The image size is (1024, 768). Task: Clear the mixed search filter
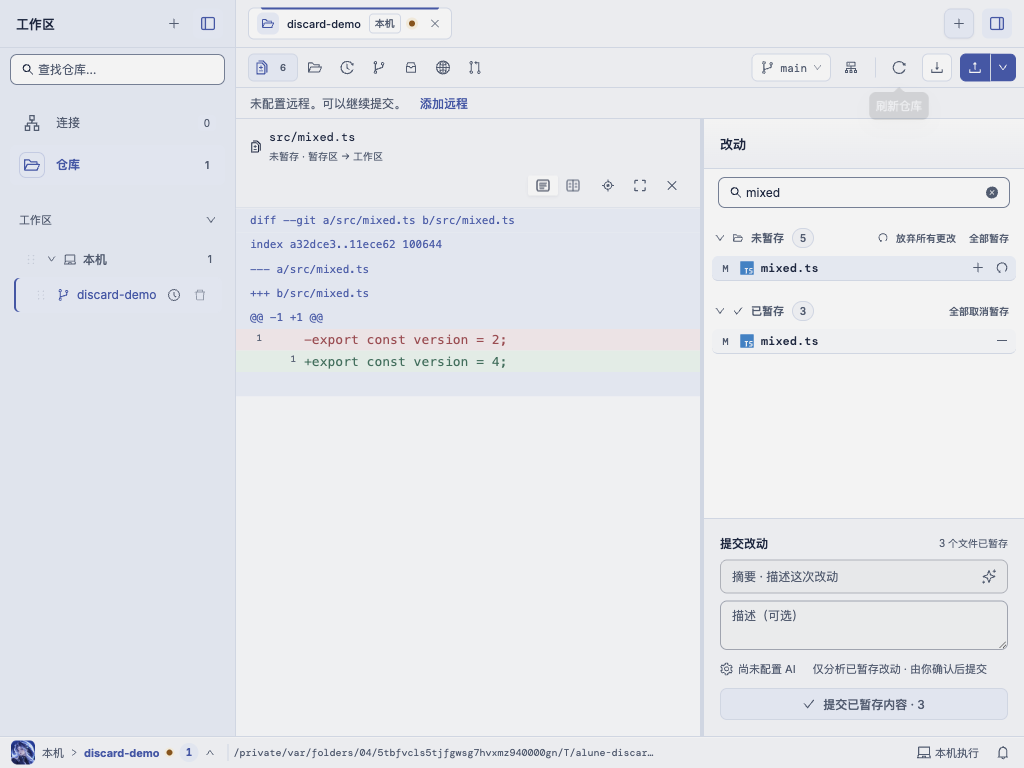(991, 193)
